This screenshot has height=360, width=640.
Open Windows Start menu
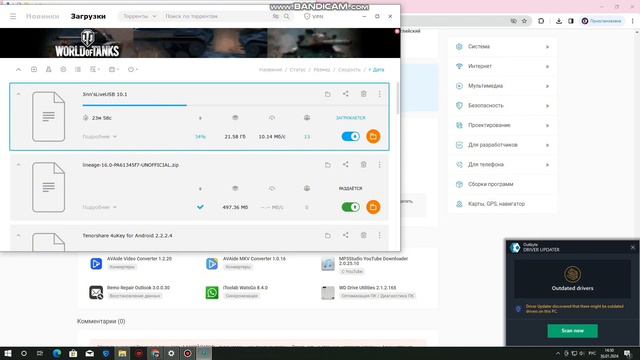[x=8, y=353]
